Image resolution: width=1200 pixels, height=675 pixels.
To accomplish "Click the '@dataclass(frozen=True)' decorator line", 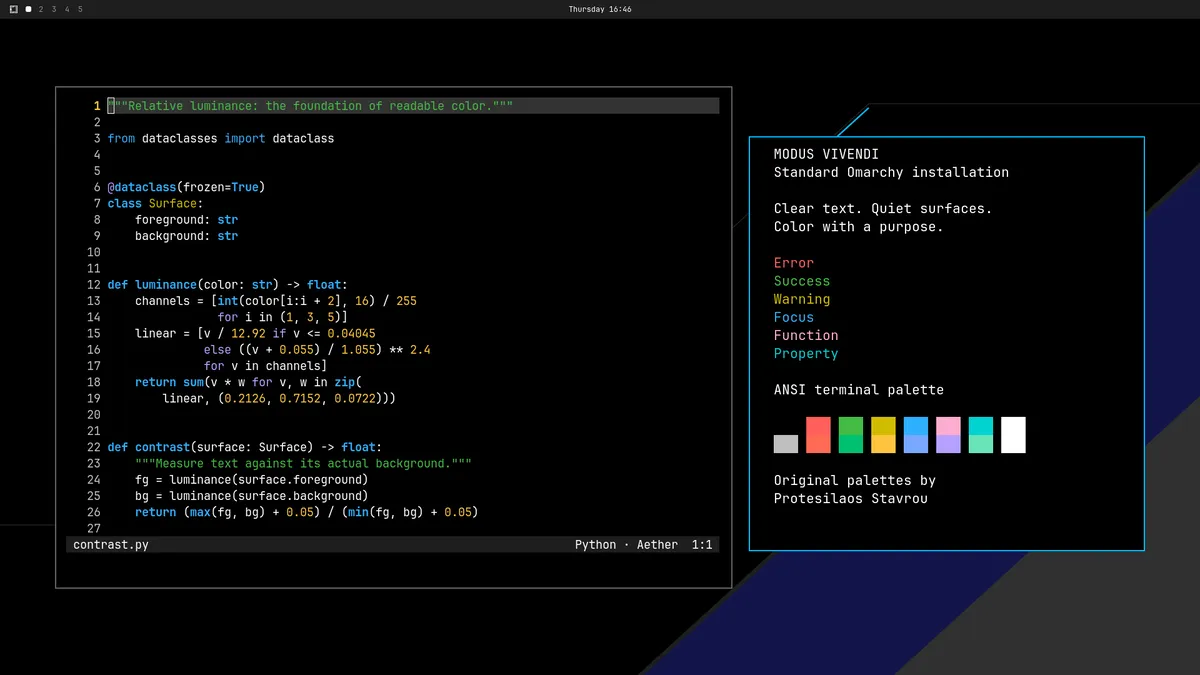I will pyautogui.click(x=186, y=187).
